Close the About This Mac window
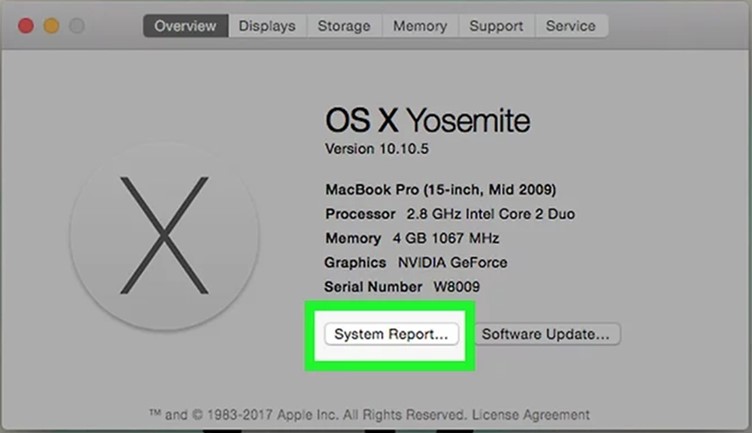Screen dimensions: 752x433 [25, 25]
